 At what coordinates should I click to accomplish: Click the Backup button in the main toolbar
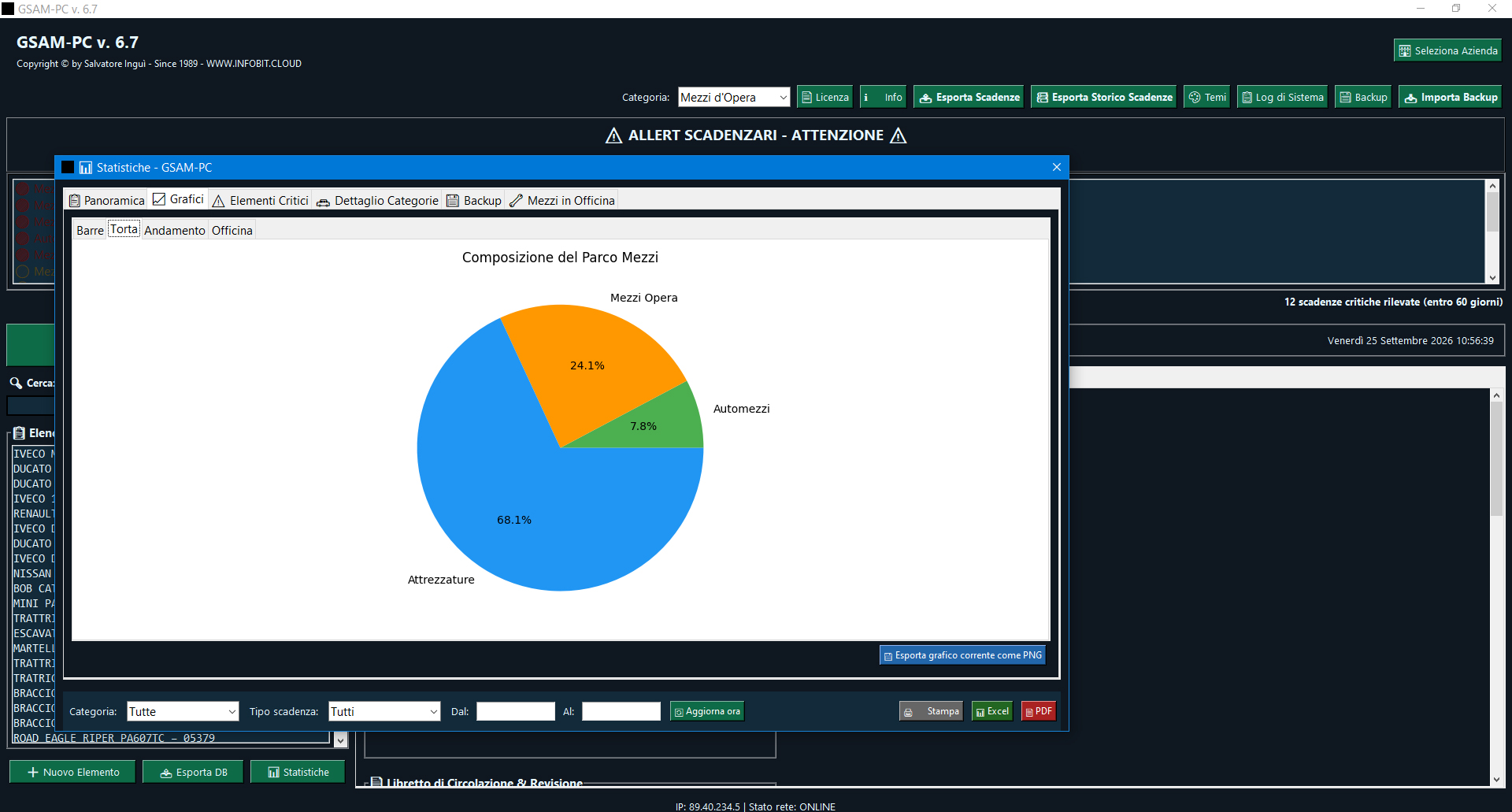1363,97
